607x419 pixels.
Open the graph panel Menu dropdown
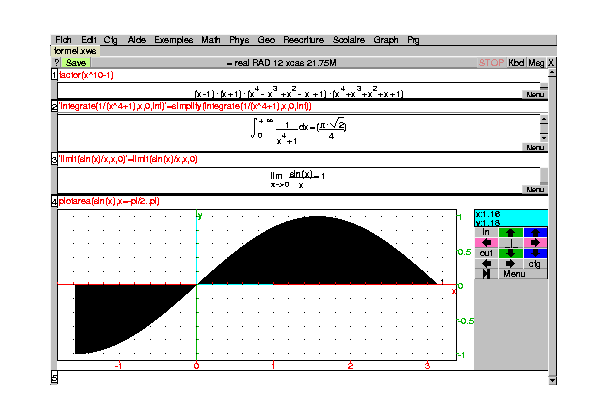pos(514,274)
